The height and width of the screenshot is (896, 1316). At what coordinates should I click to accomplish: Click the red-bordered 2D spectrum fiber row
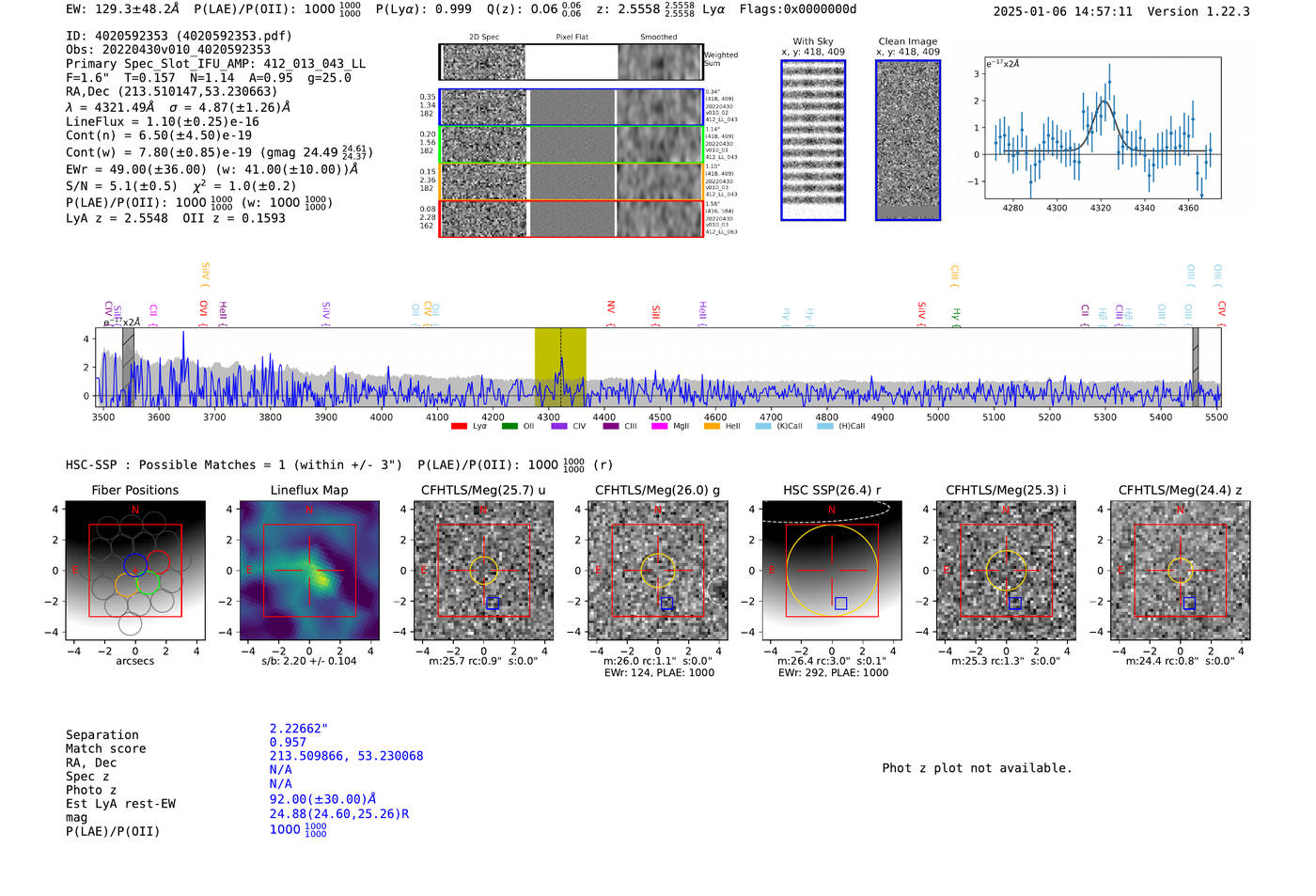tap(571, 218)
